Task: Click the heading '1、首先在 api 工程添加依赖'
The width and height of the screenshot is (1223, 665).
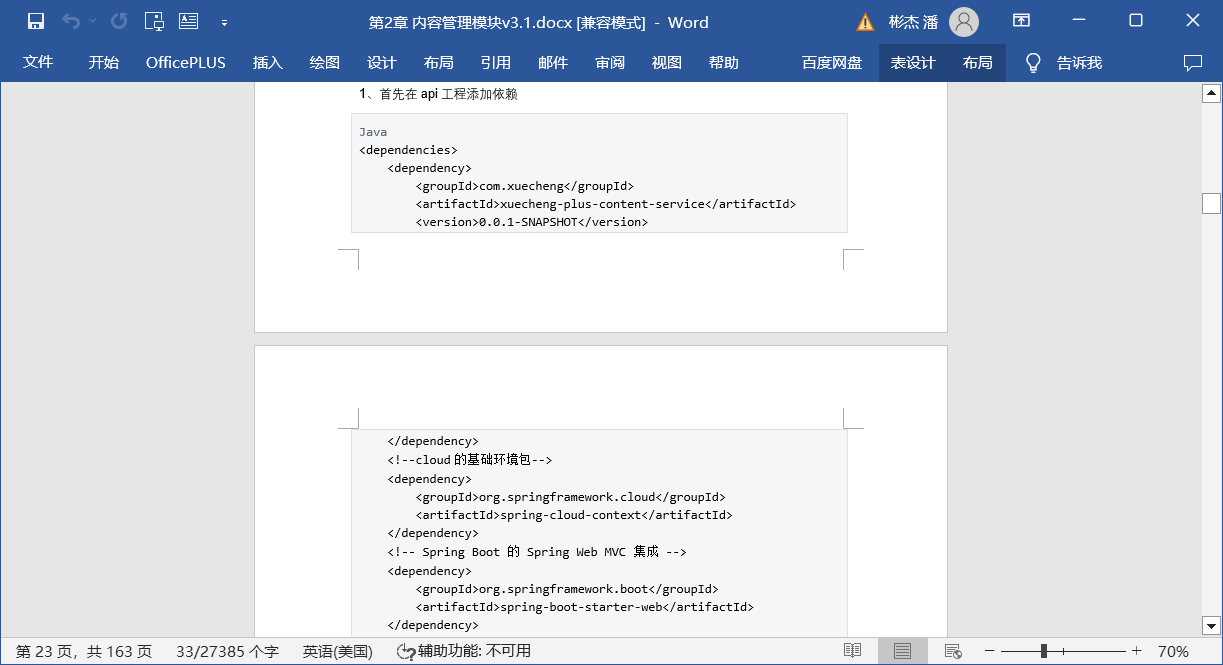Action: click(438, 94)
